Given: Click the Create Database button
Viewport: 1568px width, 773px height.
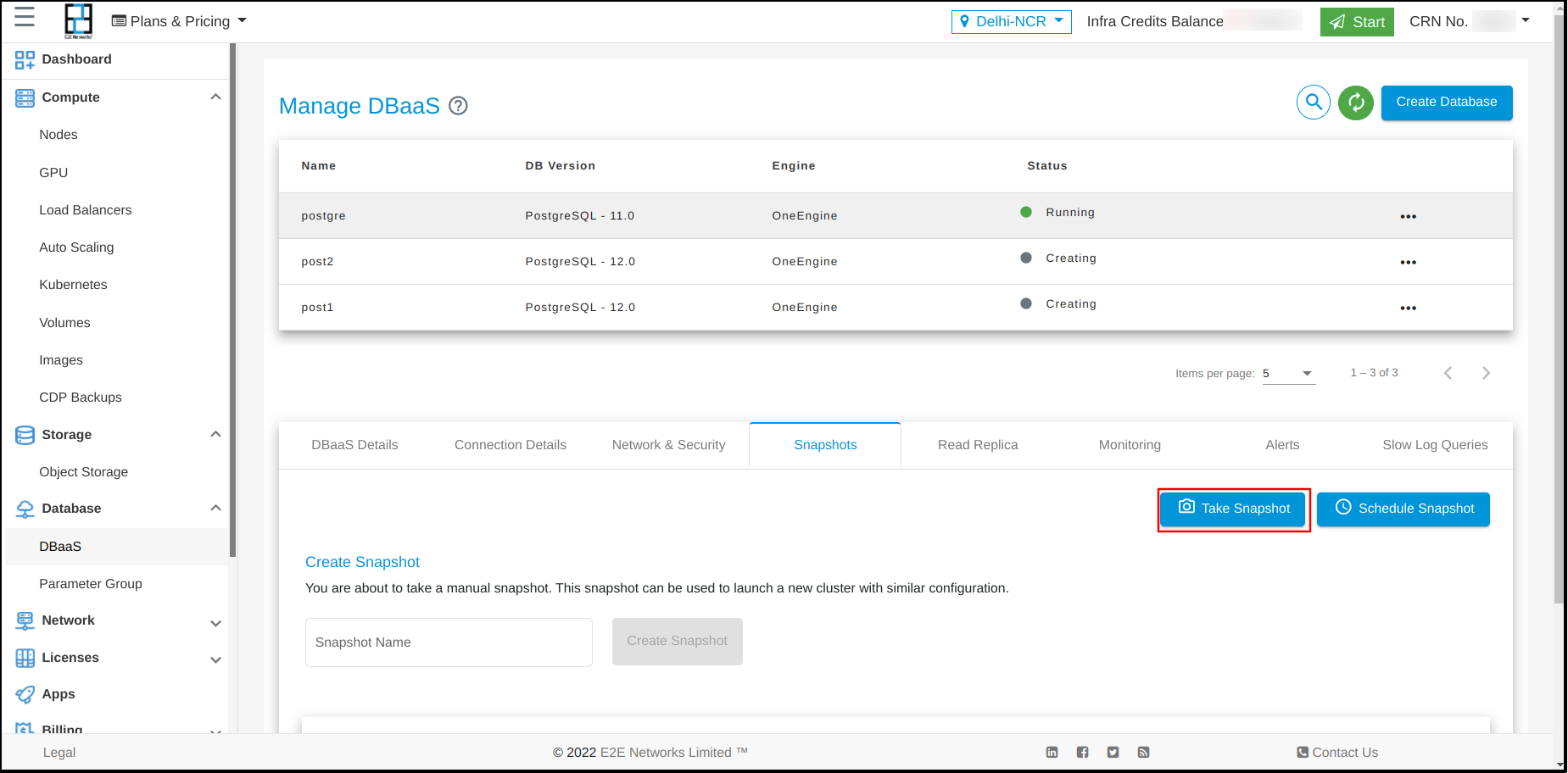Looking at the screenshot, I should pos(1447,103).
